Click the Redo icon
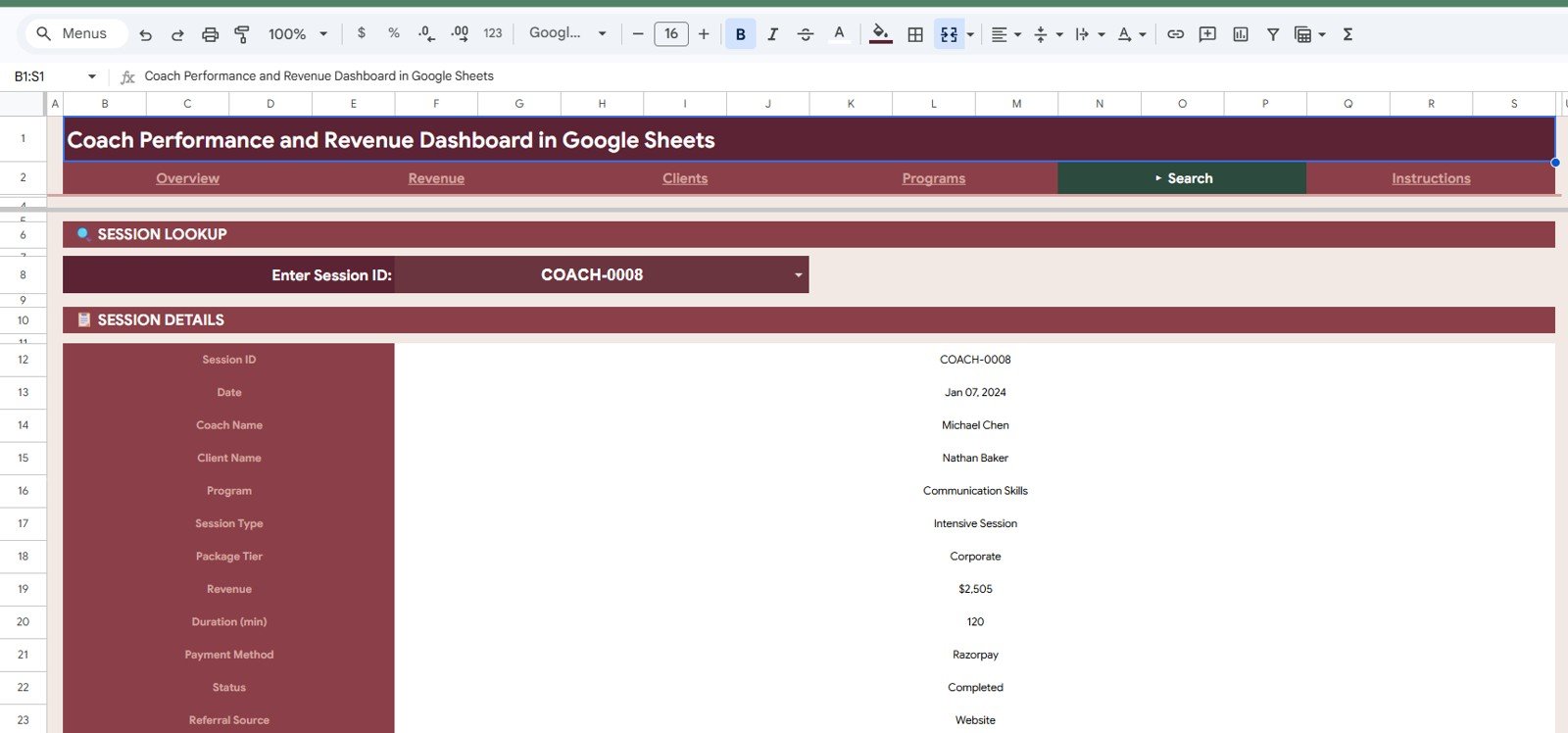 tap(177, 34)
